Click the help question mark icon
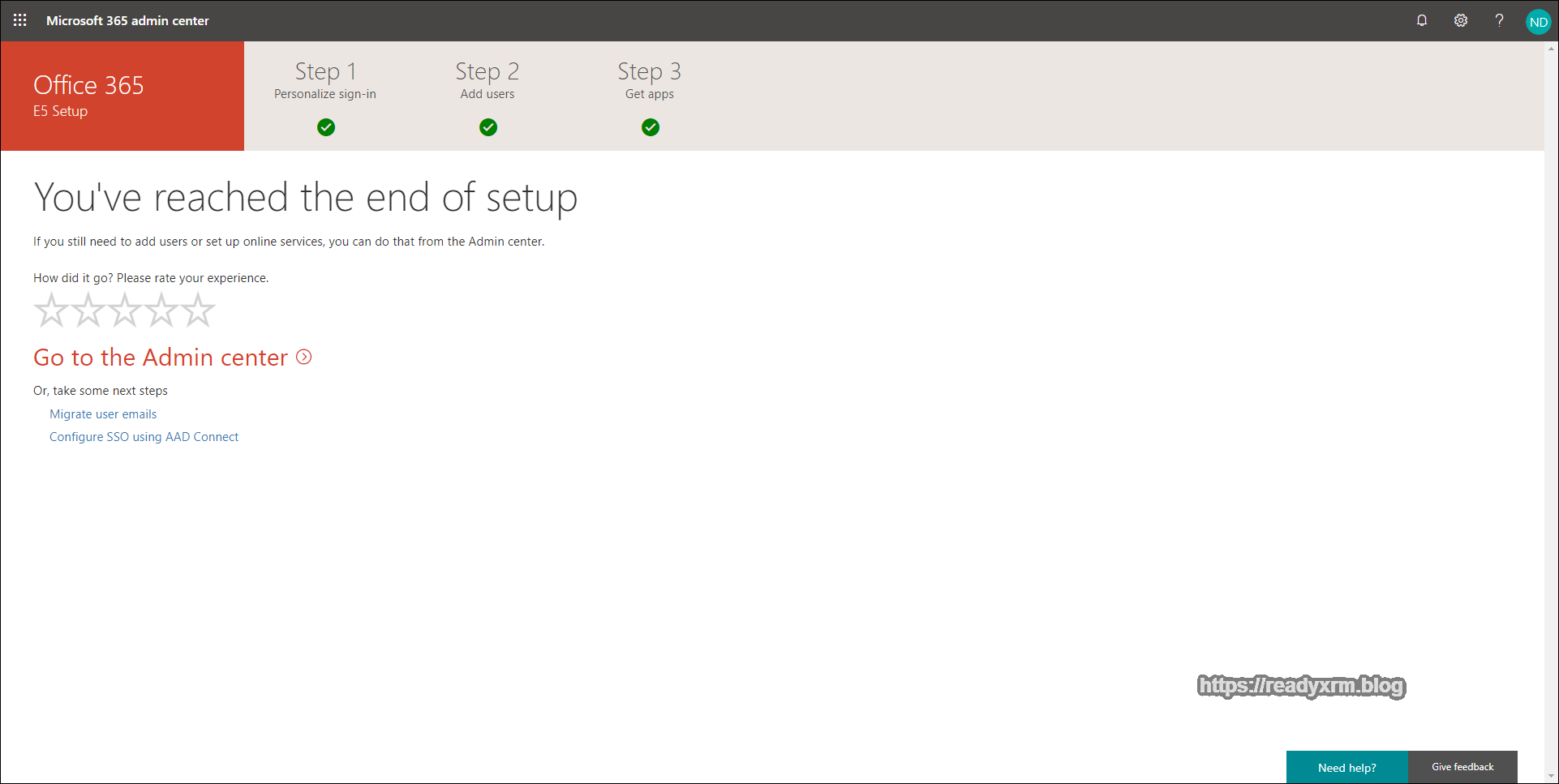This screenshot has width=1559, height=784. click(1499, 20)
